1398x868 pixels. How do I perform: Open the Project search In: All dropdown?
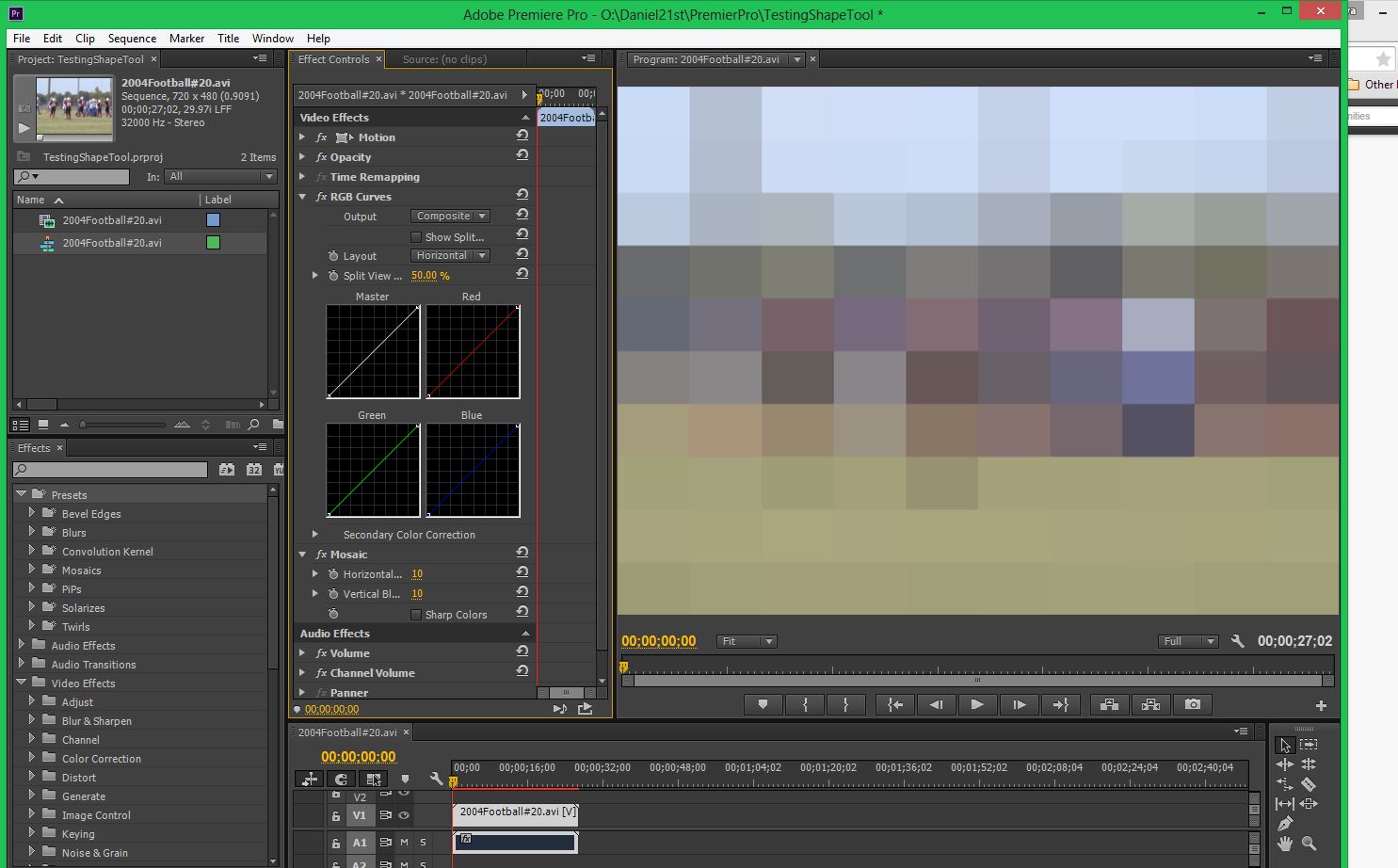tap(220, 176)
